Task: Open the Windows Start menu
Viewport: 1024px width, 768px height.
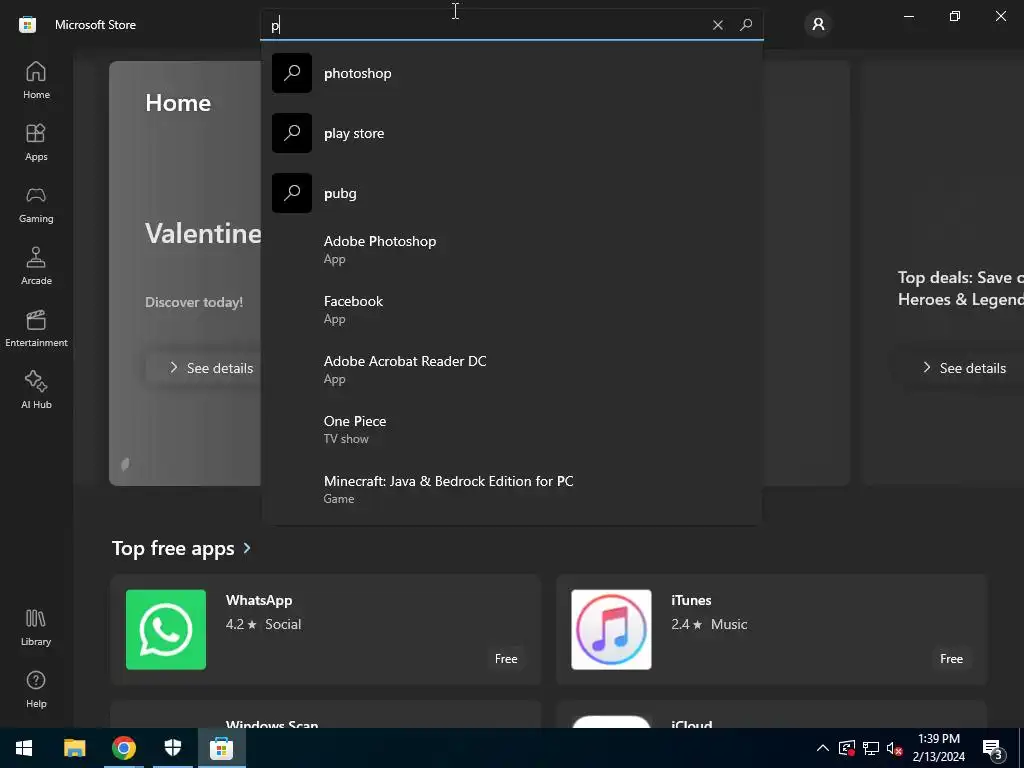Action: click(x=24, y=748)
